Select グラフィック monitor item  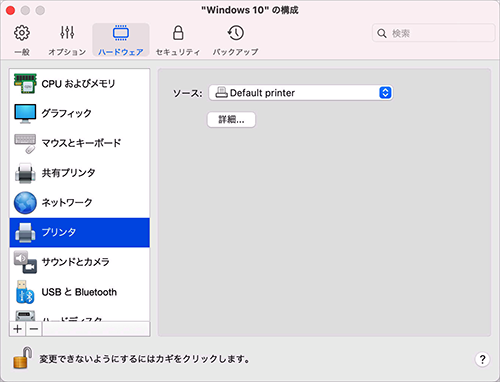(80, 113)
